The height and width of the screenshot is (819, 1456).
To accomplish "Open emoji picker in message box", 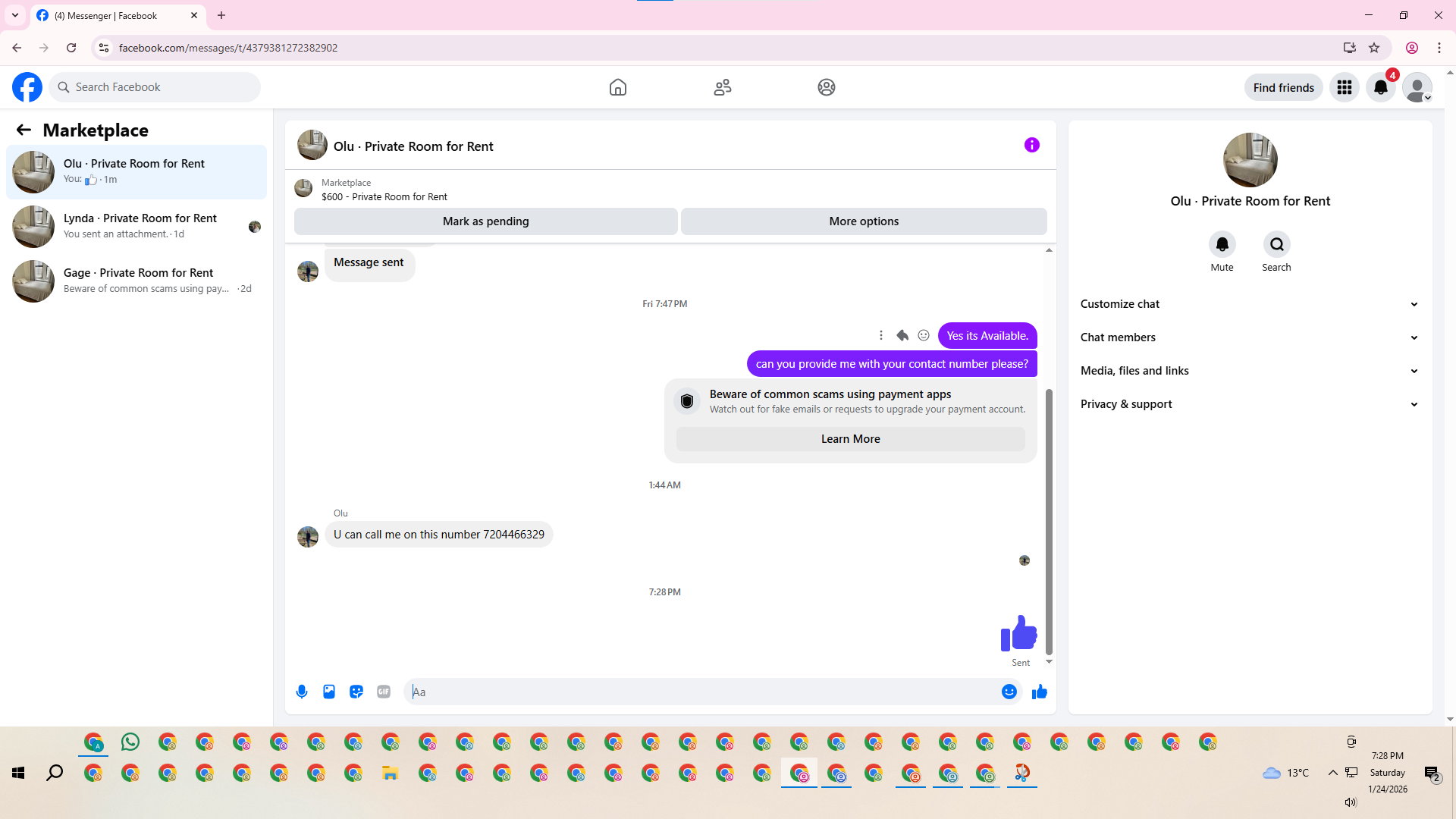I will click(x=1009, y=692).
